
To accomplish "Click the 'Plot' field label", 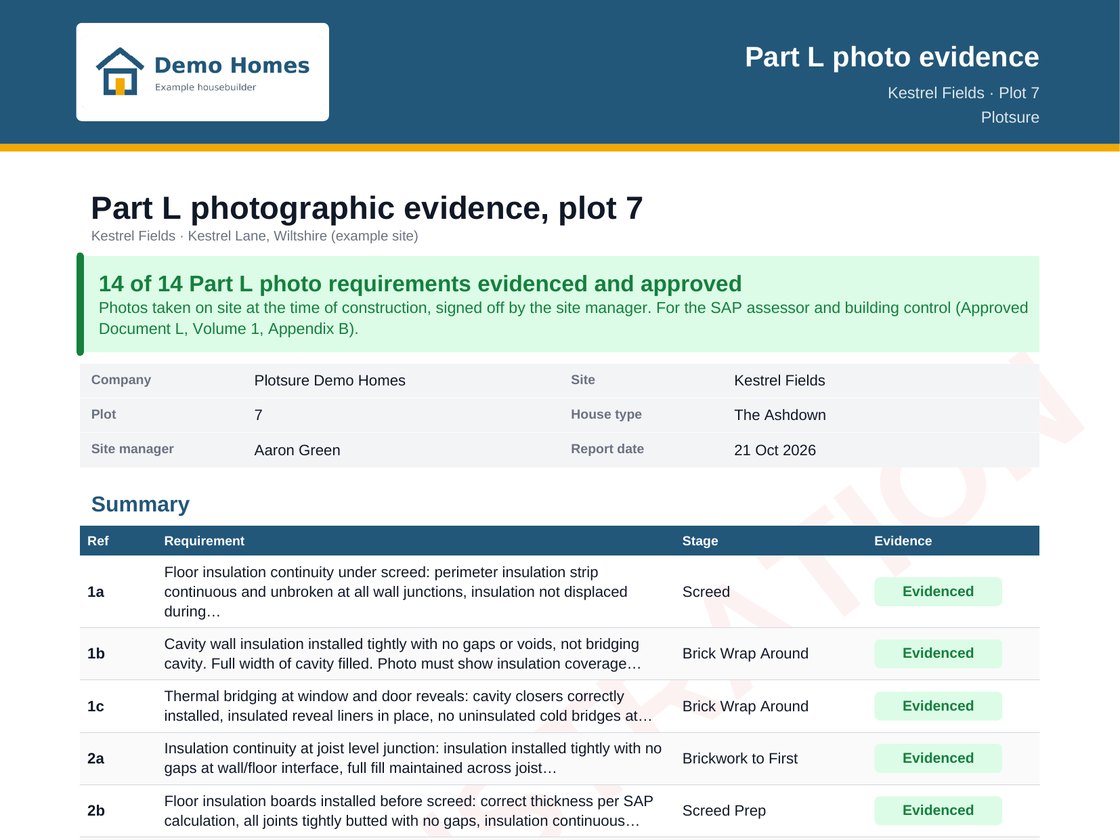I will 104,414.
